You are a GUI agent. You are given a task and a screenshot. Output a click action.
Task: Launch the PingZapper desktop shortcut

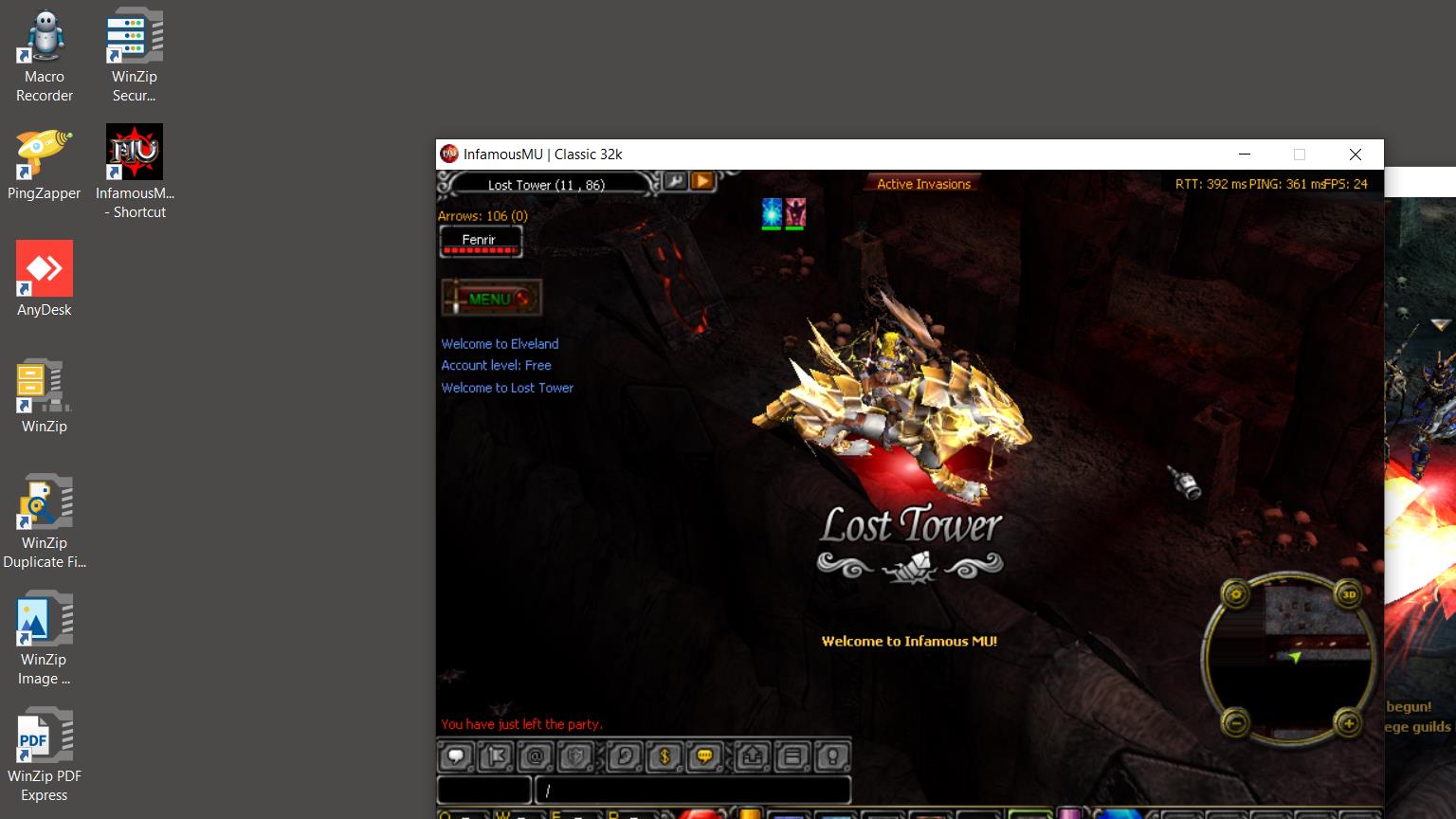(x=45, y=166)
